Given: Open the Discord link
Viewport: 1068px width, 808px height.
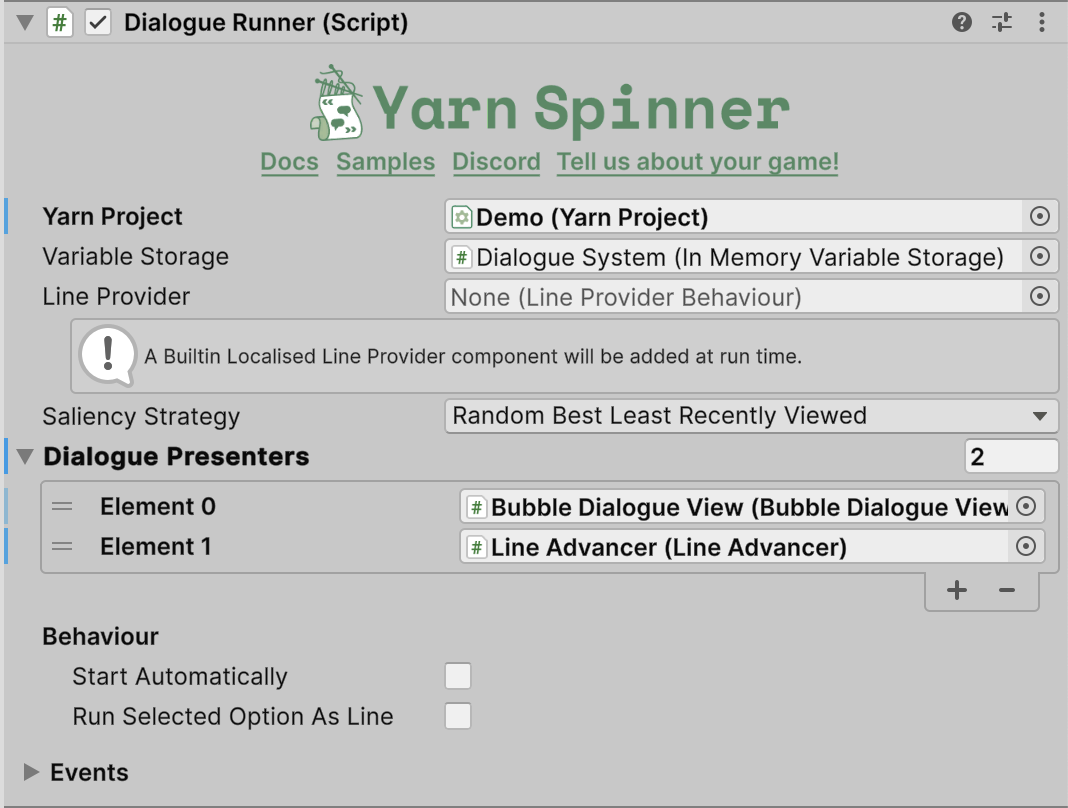Looking at the screenshot, I should click(496, 162).
